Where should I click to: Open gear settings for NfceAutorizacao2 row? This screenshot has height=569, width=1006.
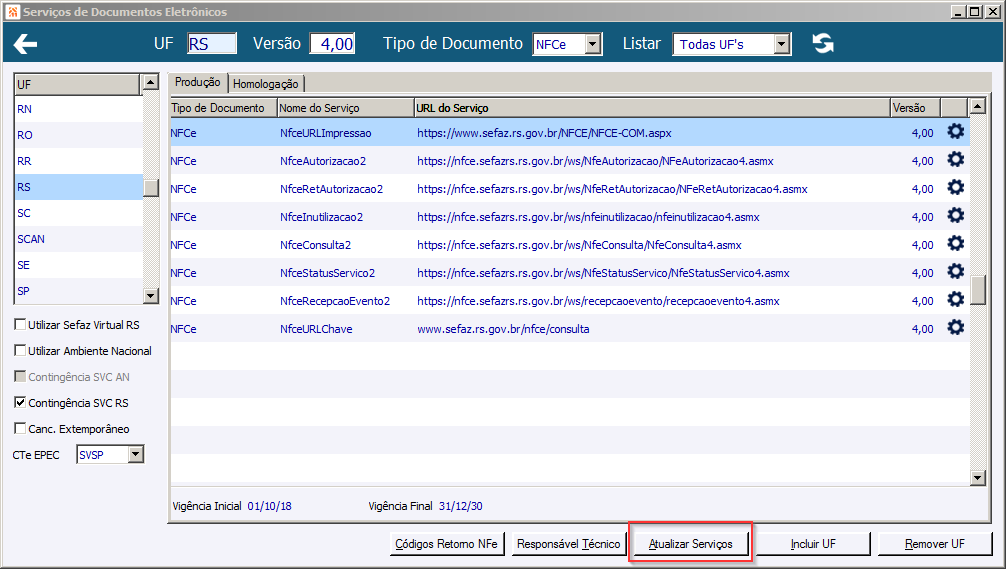point(955,160)
